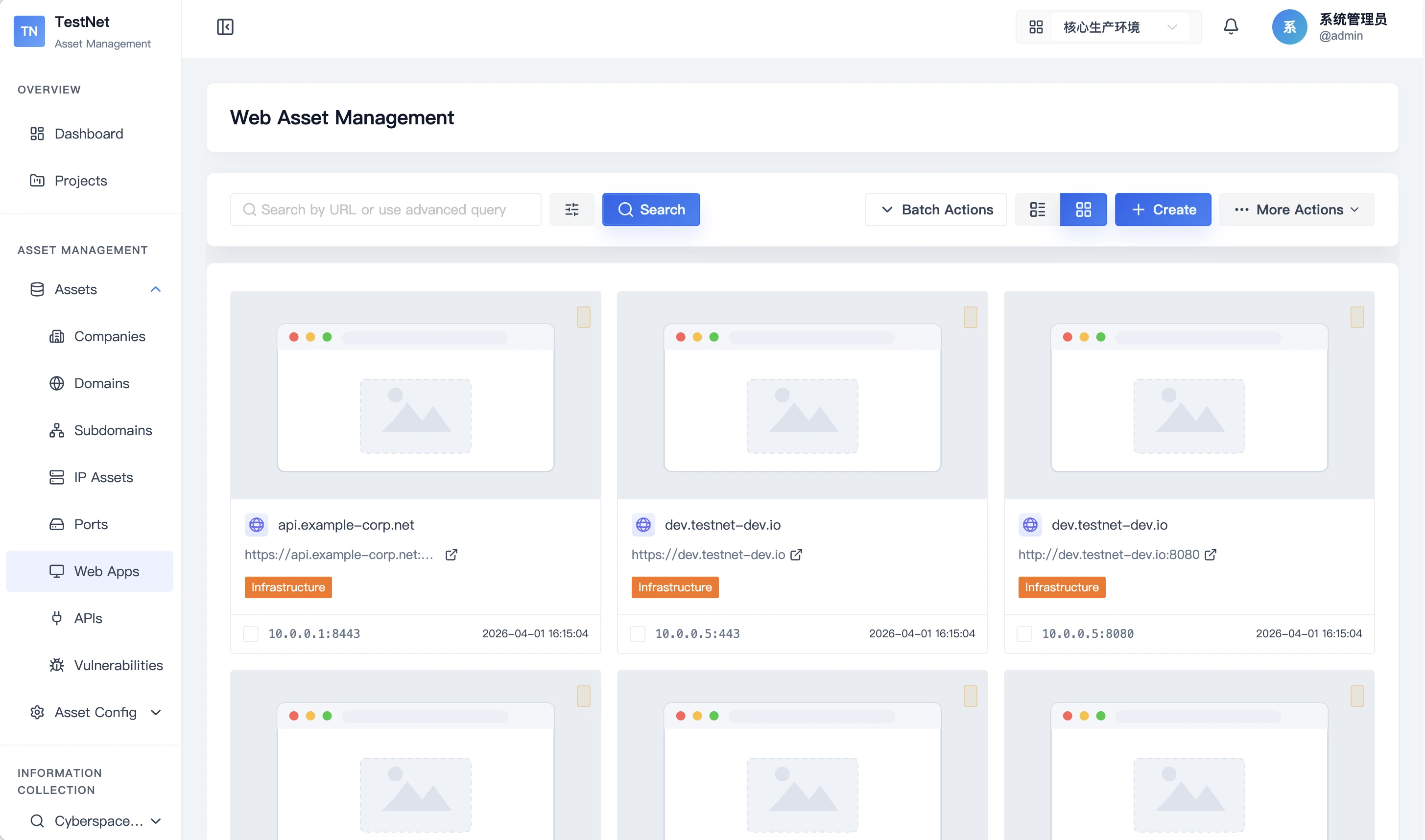1425x840 pixels.
Task: Click the dev.testnet-dev.io title on the 10.0.0.5:8080 card
Action: pos(1109,525)
